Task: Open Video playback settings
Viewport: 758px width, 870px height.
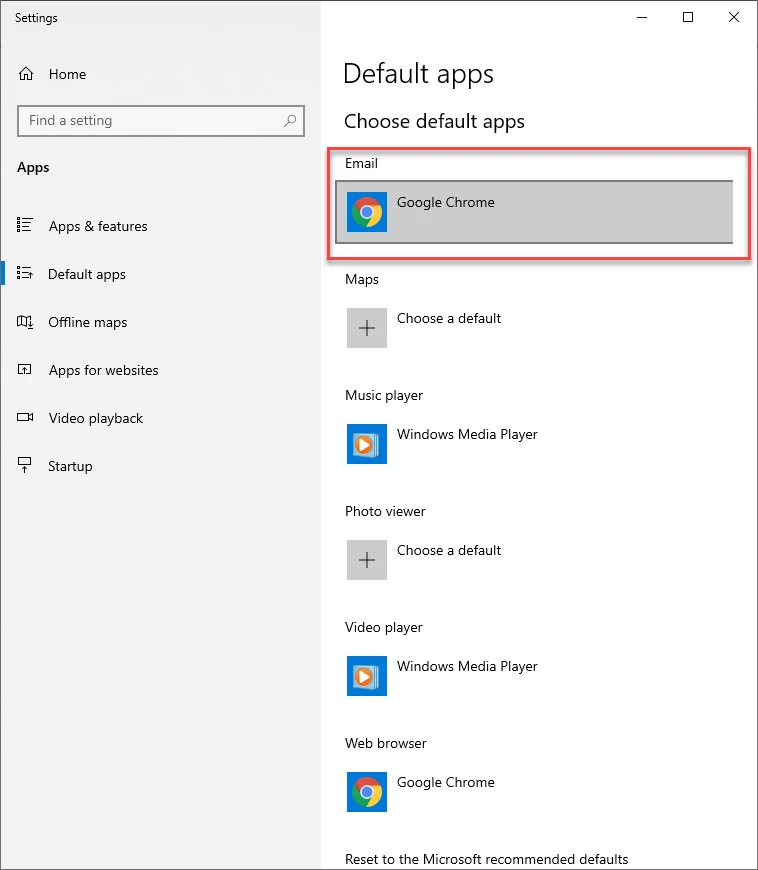Action: [x=161, y=418]
